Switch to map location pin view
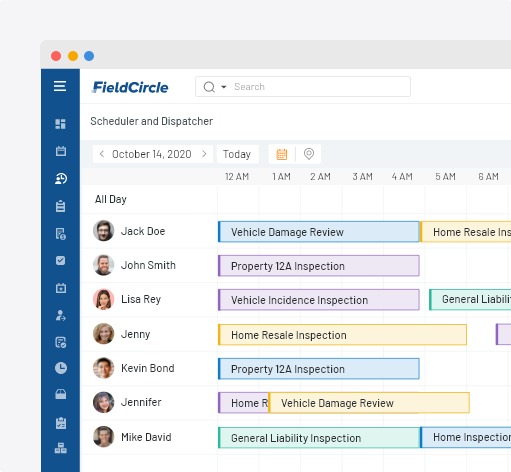Image resolution: width=511 pixels, height=472 pixels. [309, 154]
